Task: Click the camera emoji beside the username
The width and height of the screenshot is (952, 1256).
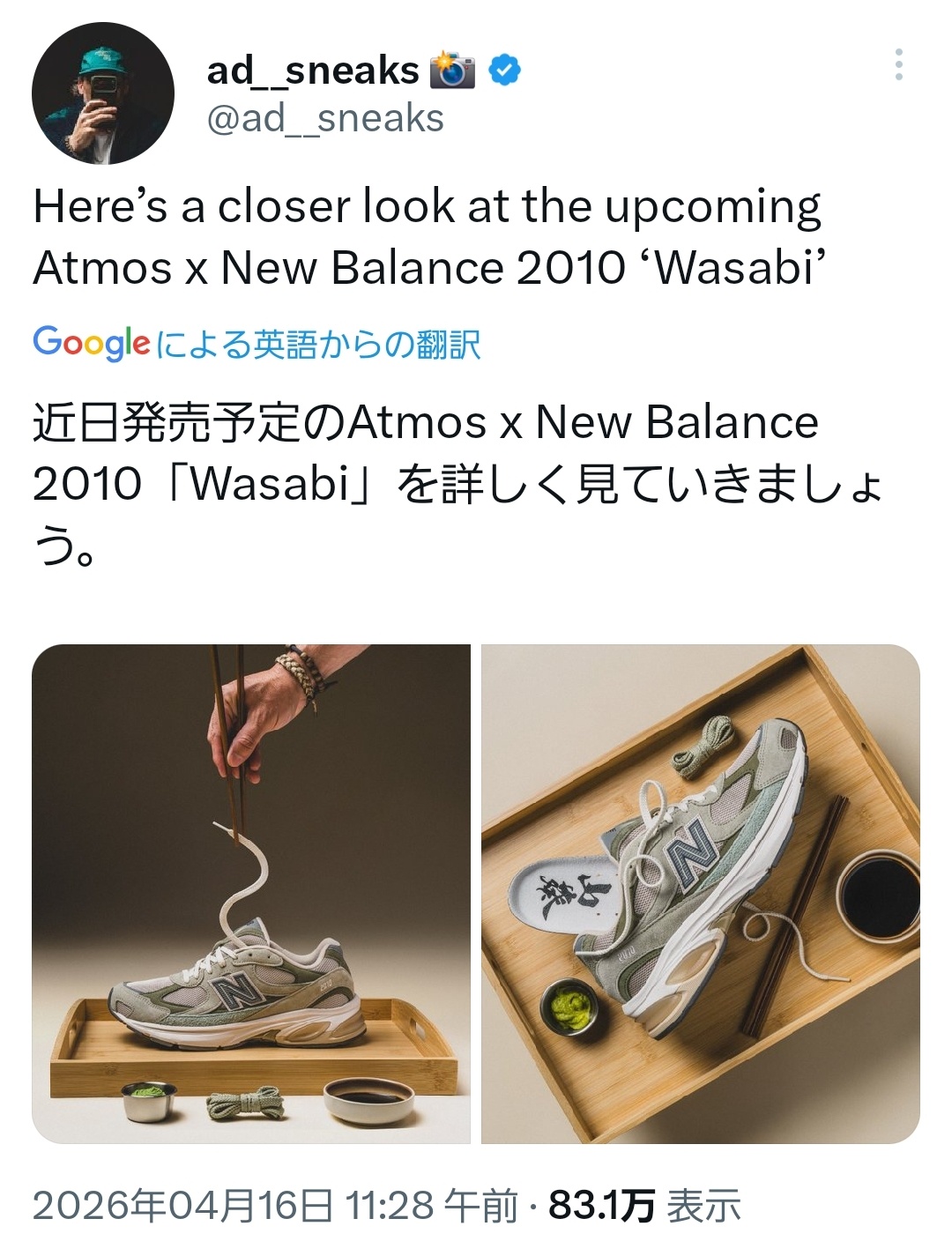Action: [452, 71]
